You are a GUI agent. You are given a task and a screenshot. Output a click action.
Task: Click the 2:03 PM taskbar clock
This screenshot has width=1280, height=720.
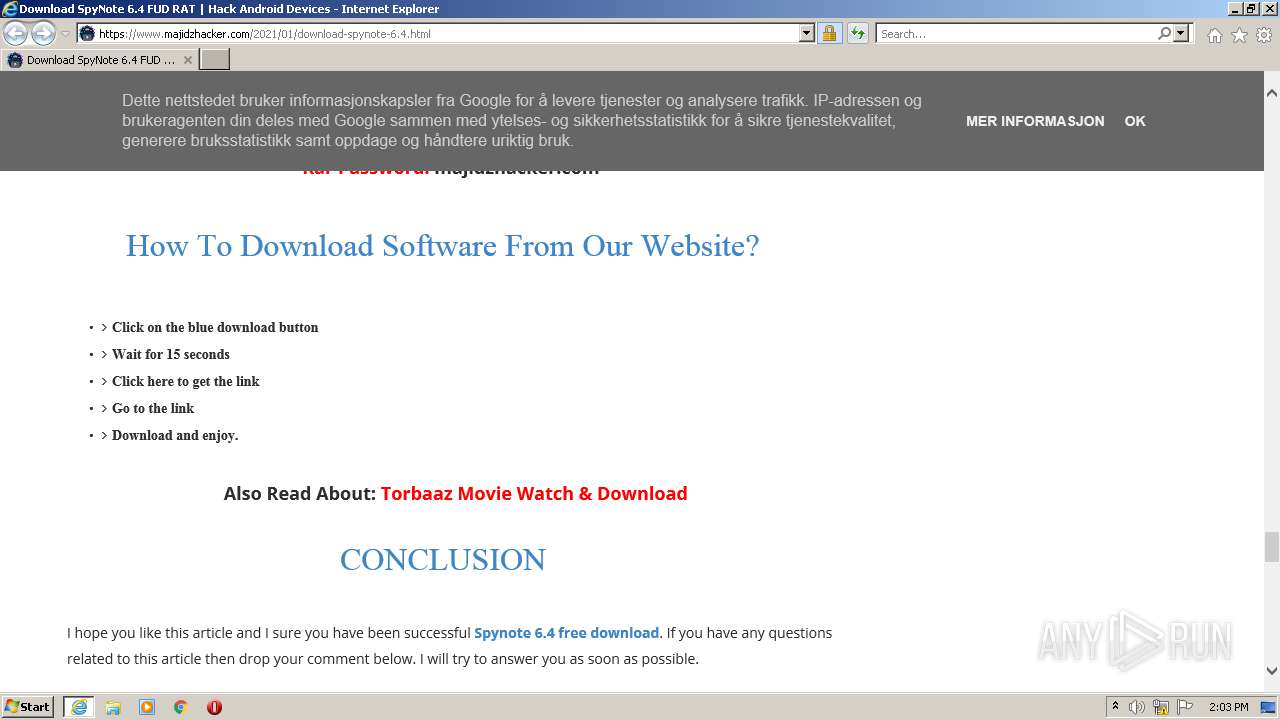coord(1229,707)
